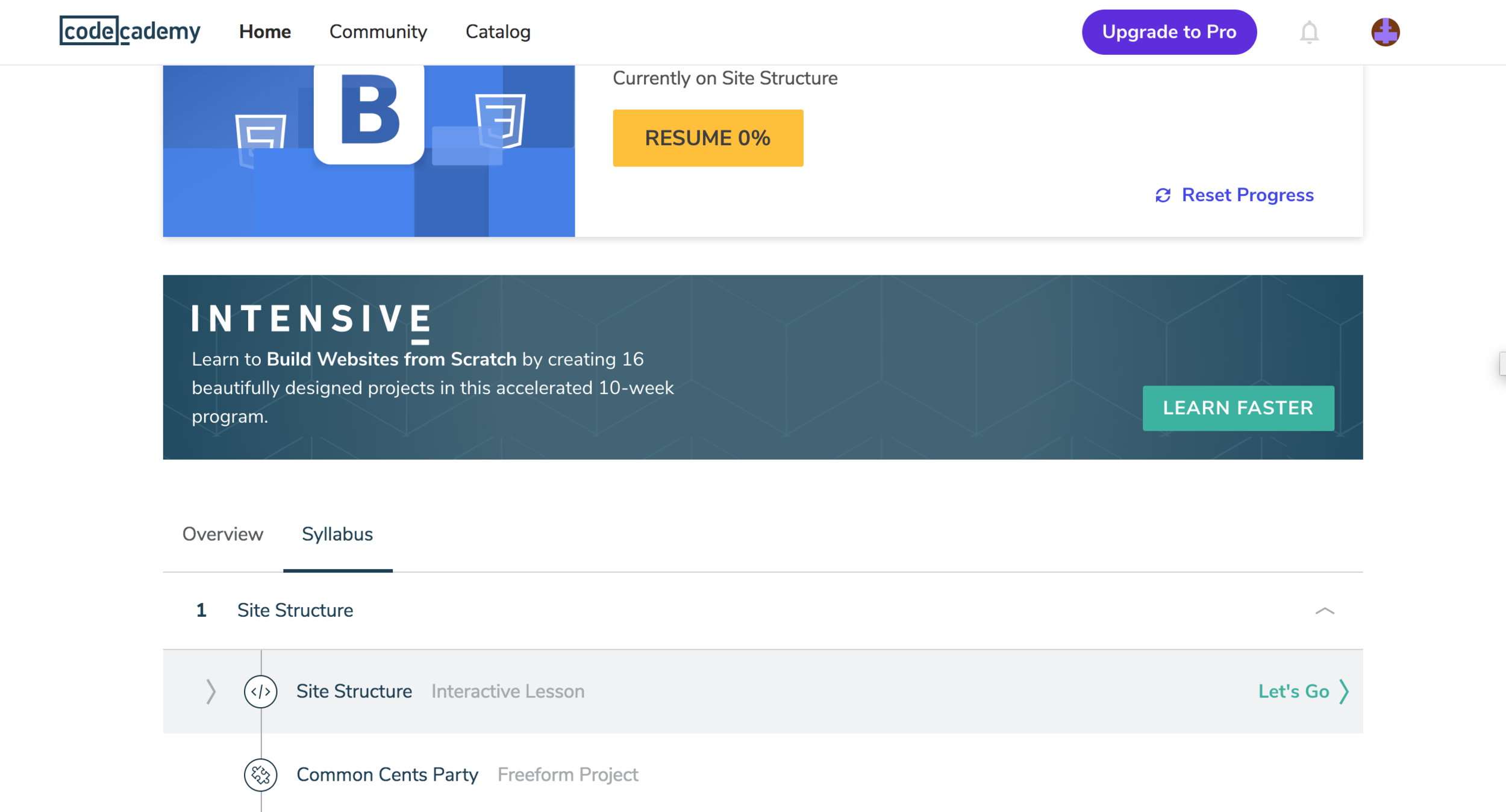The width and height of the screenshot is (1506, 812).
Task: Open the notifications bell
Action: (1309, 32)
